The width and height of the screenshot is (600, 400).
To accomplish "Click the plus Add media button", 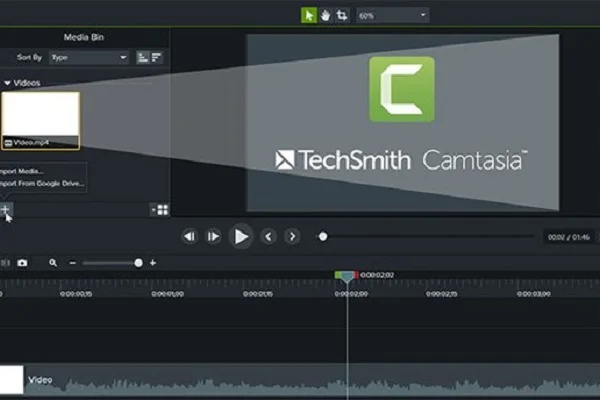I will coord(5,209).
